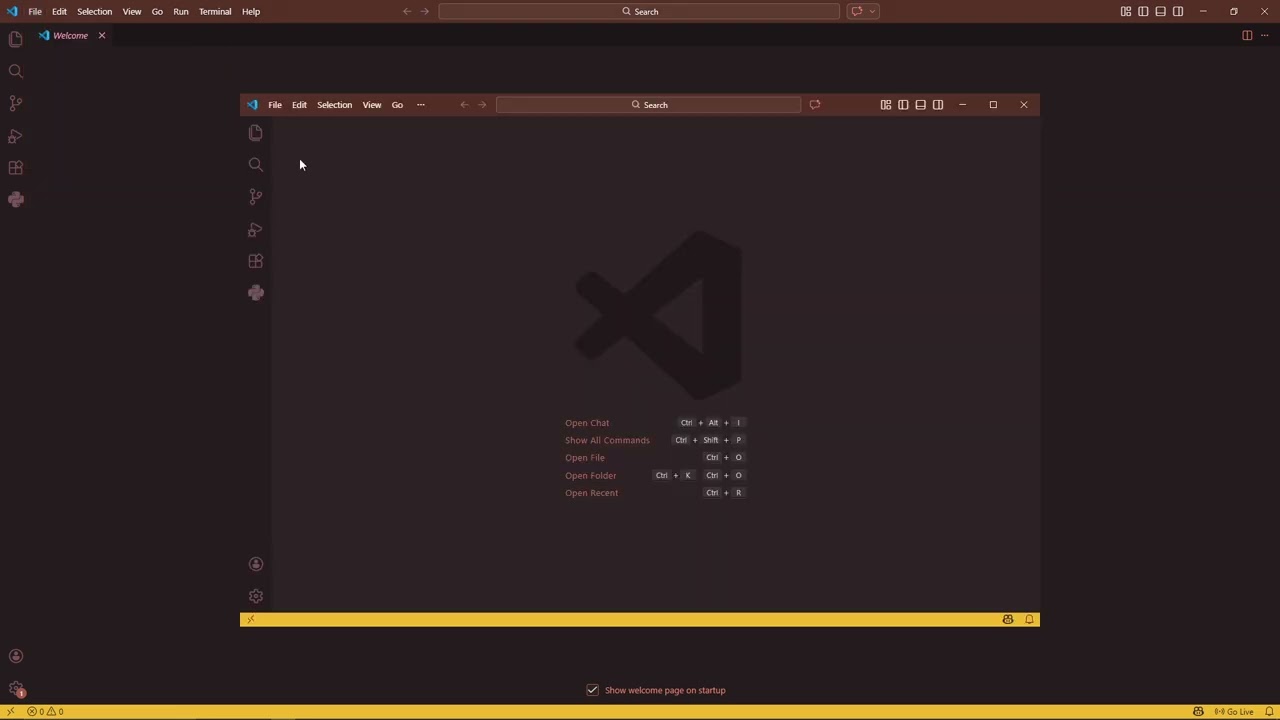Uncheck Show welcome page on startup

(x=592, y=690)
